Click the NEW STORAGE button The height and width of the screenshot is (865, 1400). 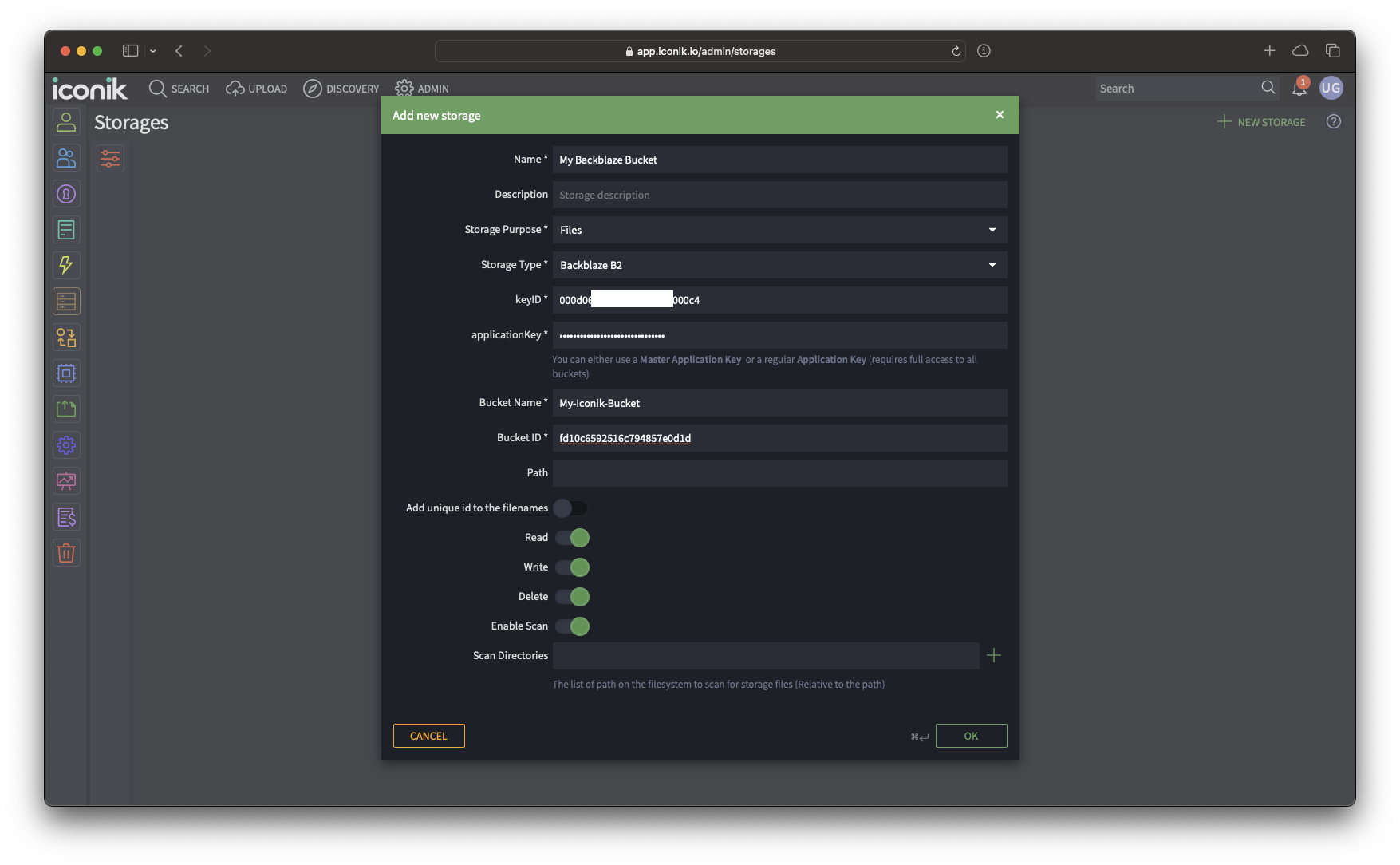(x=1261, y=122)
